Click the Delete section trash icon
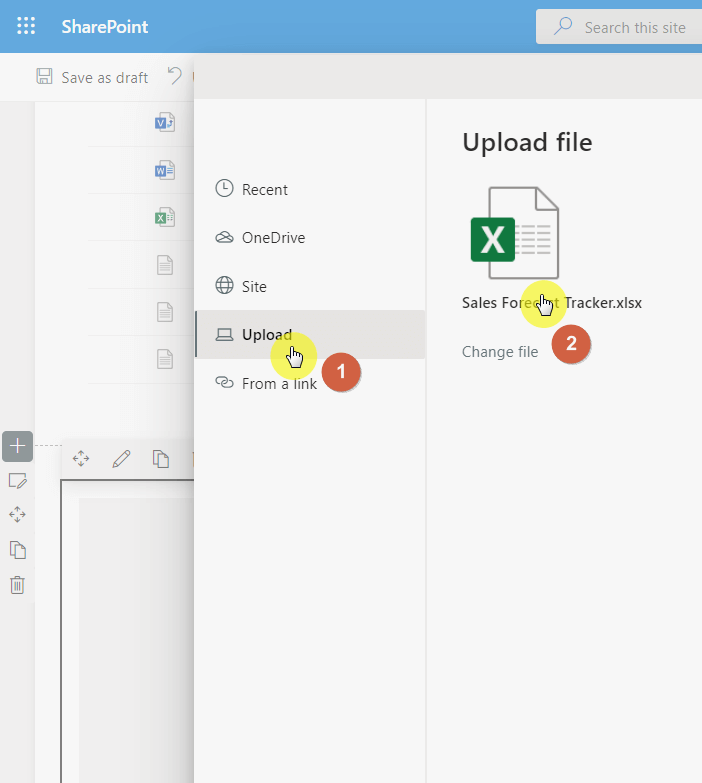702x783 pixels. (17, 584)
